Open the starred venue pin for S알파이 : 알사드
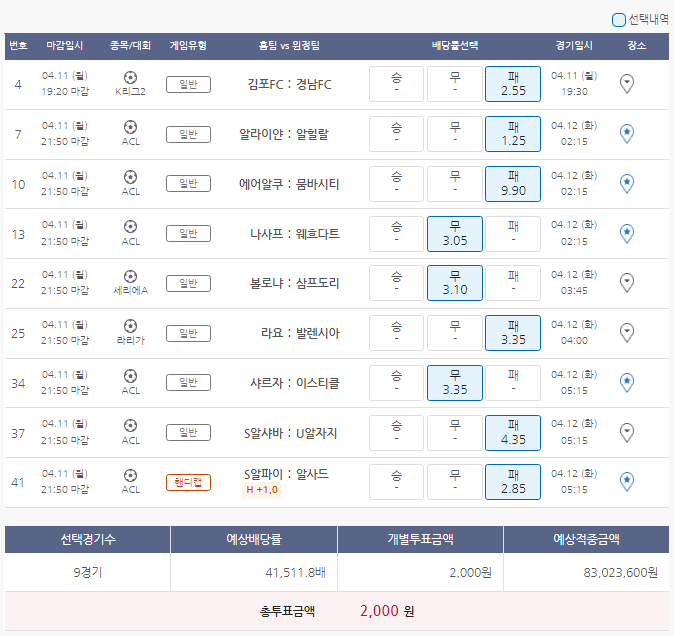Viewport: 674px width, 636px height. coord(627,482)
